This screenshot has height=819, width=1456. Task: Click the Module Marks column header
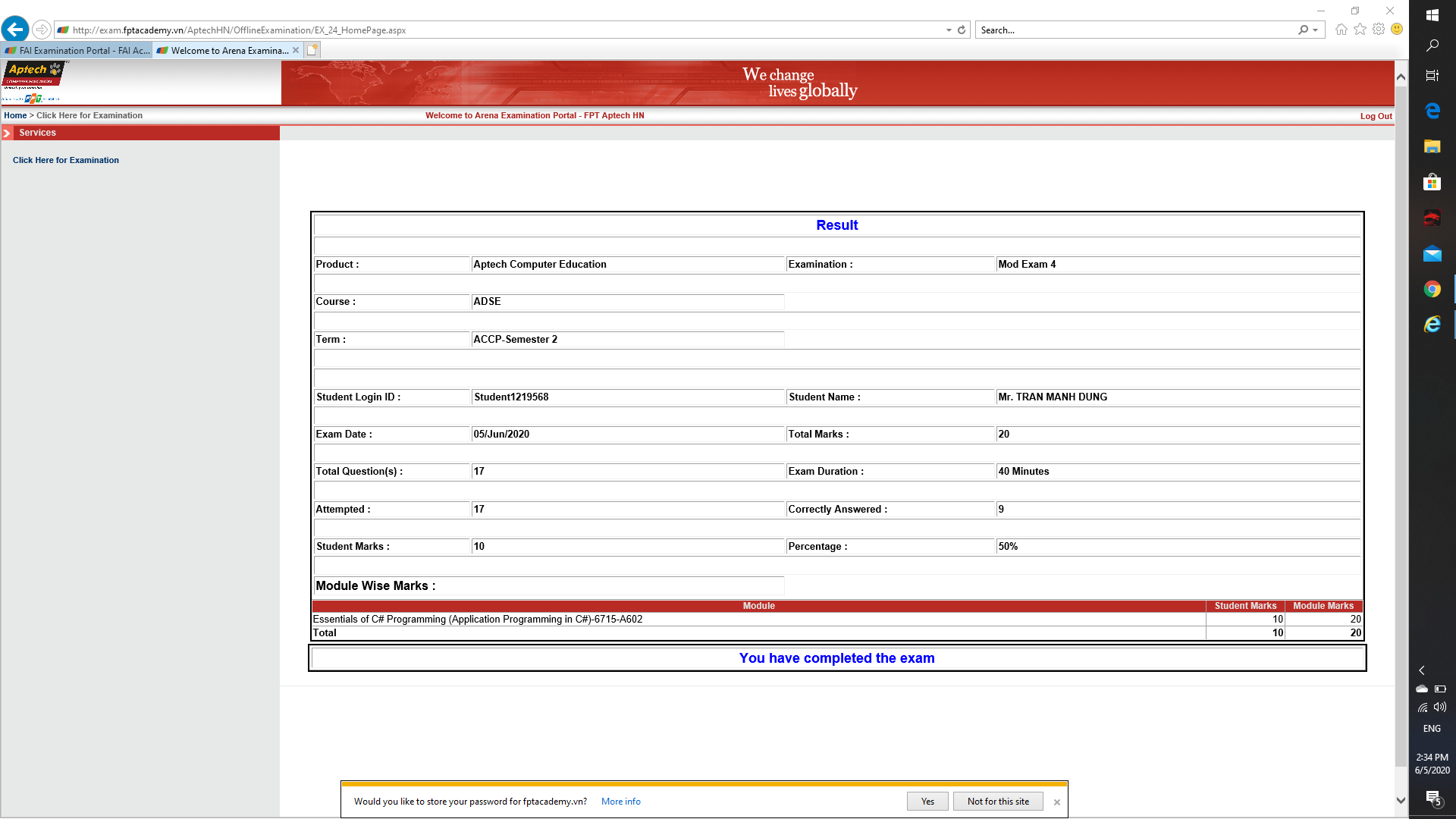point(1323,606)
